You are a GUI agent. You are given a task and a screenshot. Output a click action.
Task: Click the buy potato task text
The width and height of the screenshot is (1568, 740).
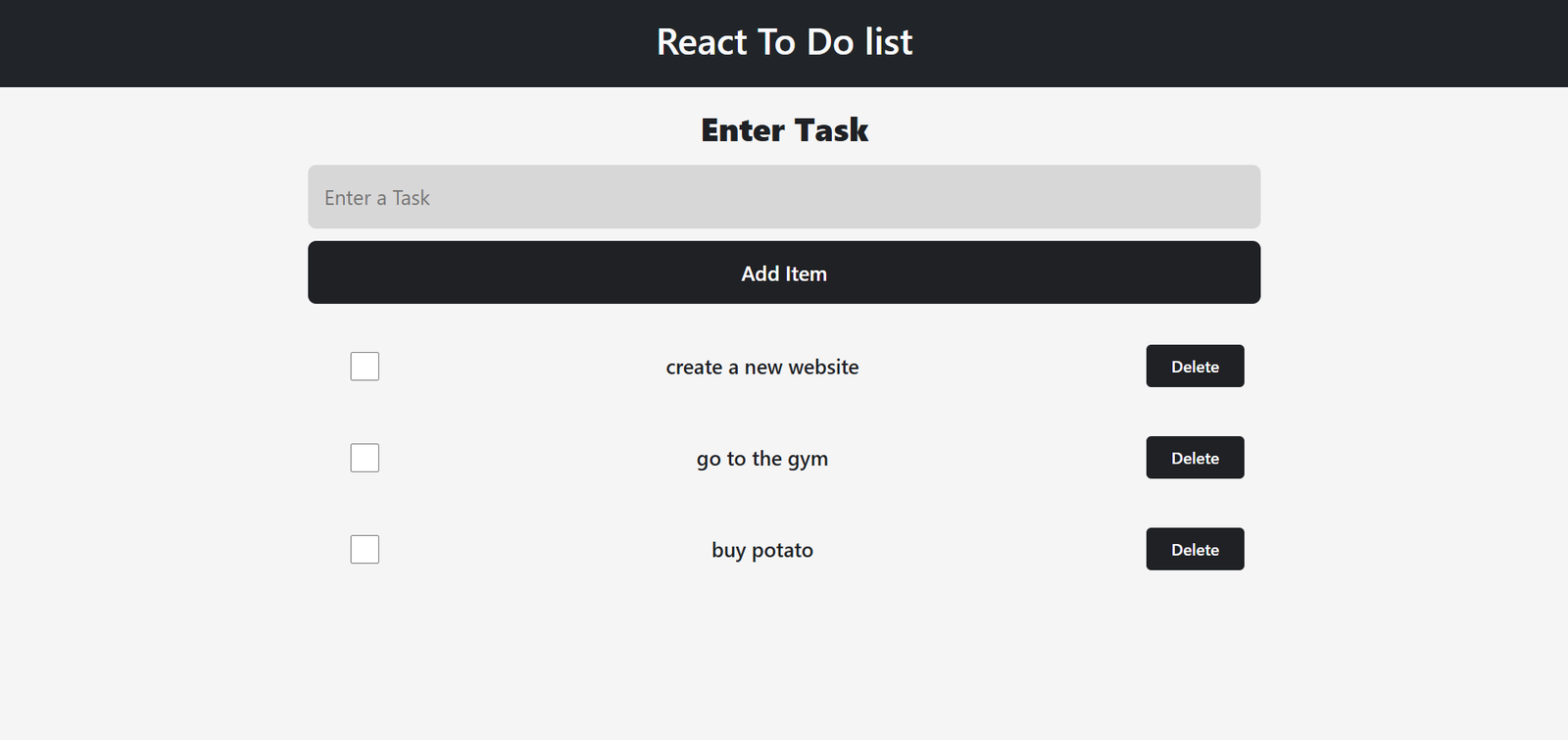click(x=762, y=550)
